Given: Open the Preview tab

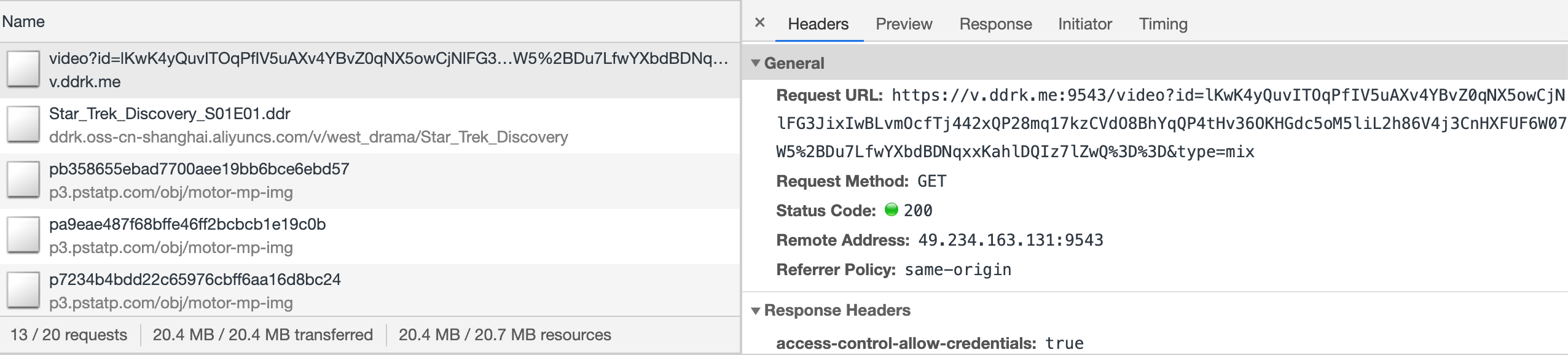Looking at the screenshot, I should tap(904, 24).
